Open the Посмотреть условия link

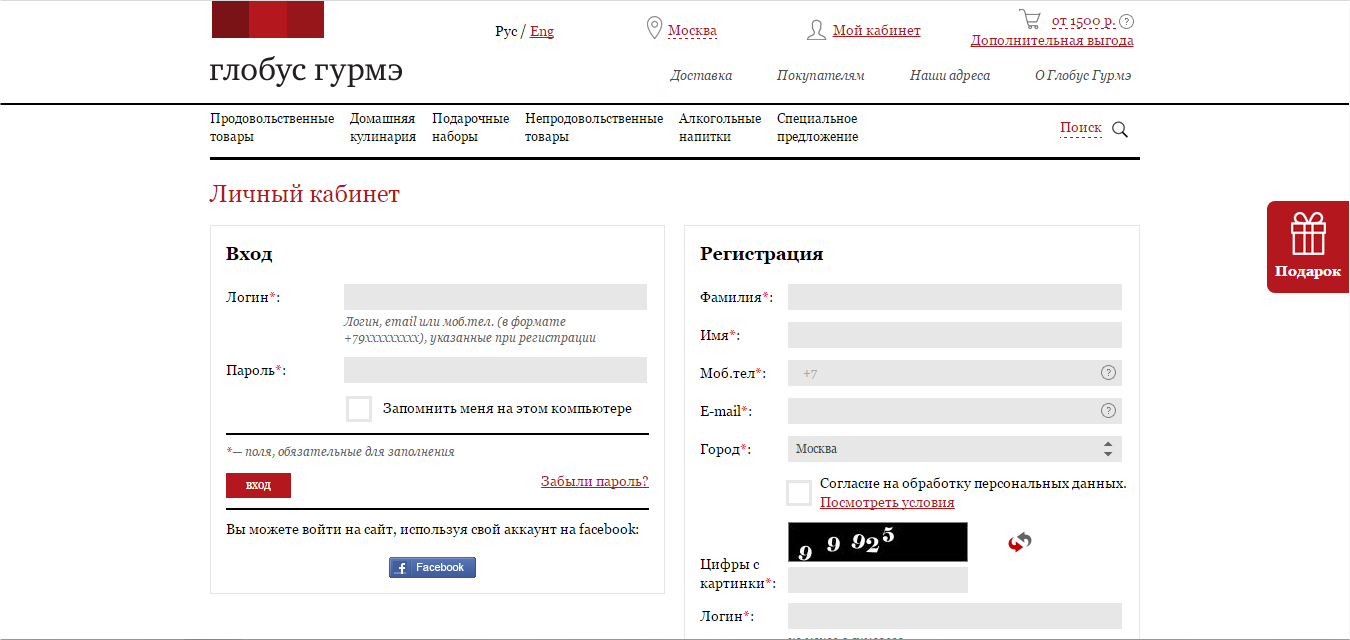point(887,502)
